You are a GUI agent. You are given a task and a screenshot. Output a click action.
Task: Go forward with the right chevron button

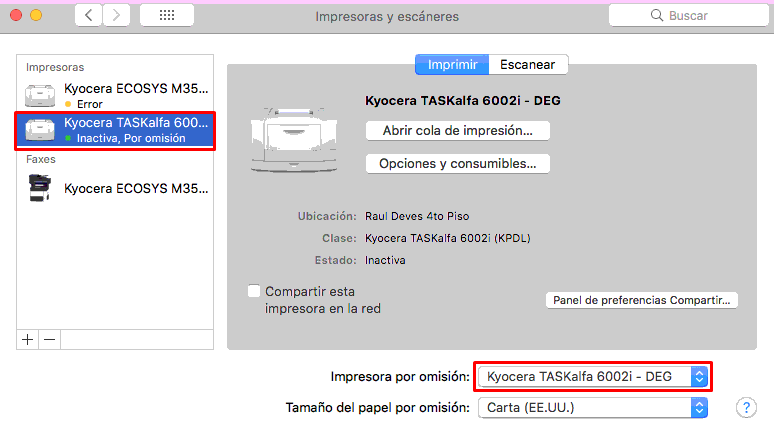coord(116,15)
